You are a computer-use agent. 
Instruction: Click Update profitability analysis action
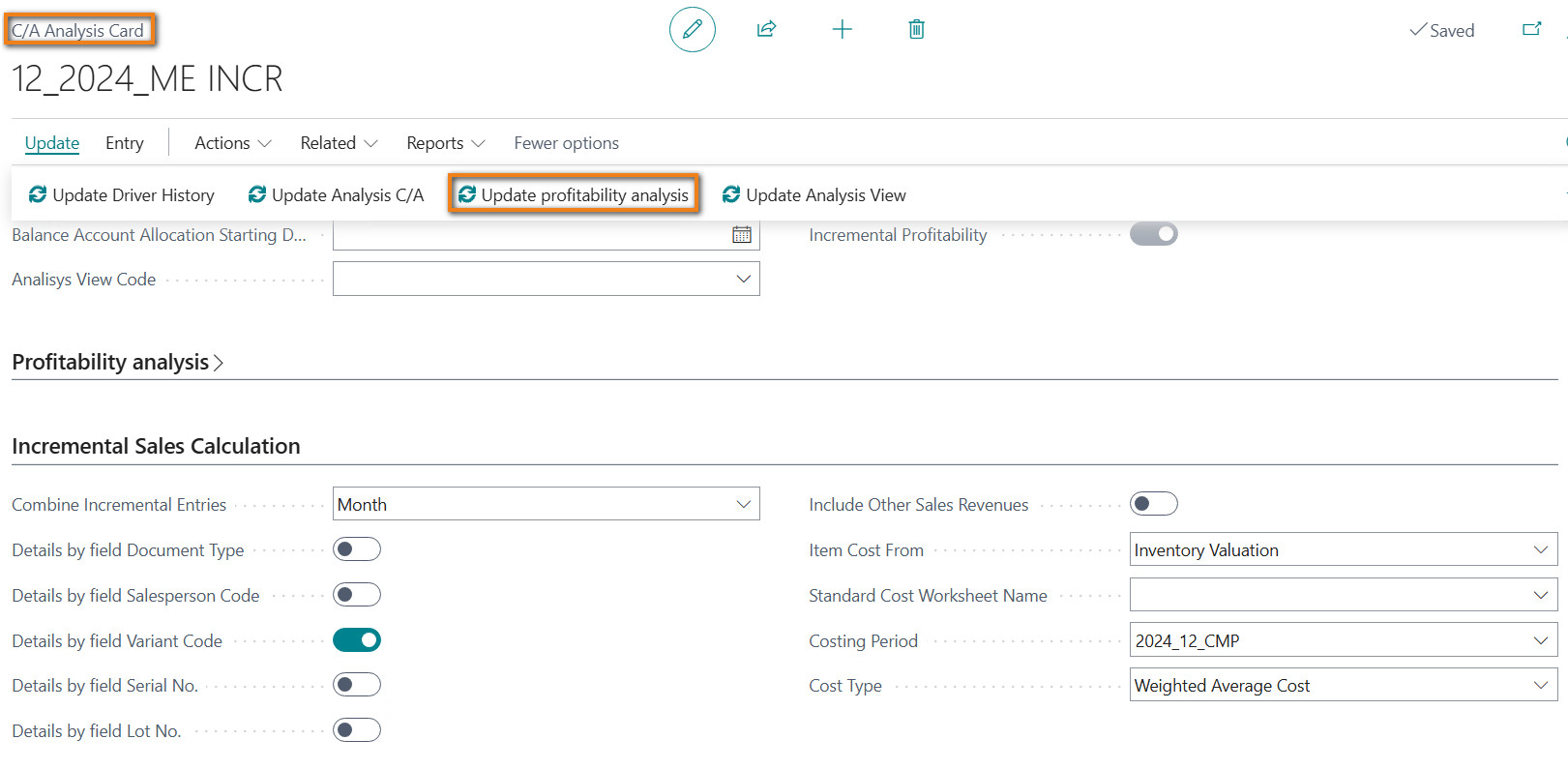pyautogui.click(x=573, y=194)
